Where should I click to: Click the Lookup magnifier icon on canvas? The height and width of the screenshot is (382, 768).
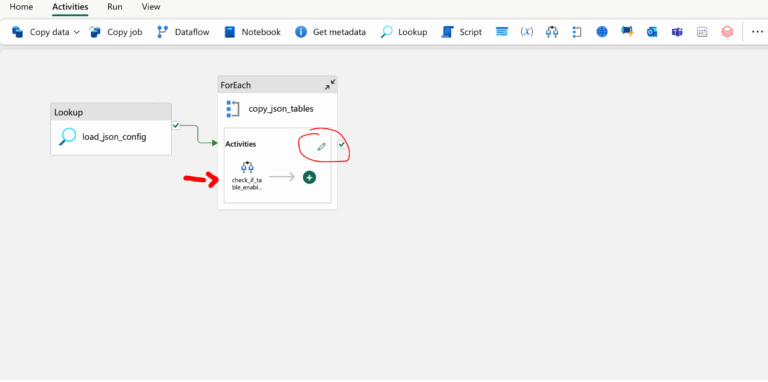coord(68,137)
